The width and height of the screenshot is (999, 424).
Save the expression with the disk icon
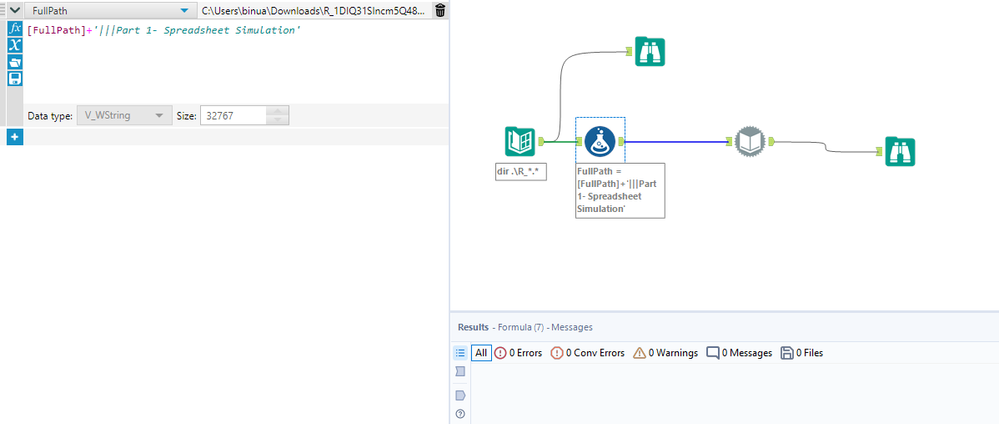(15, 78)
